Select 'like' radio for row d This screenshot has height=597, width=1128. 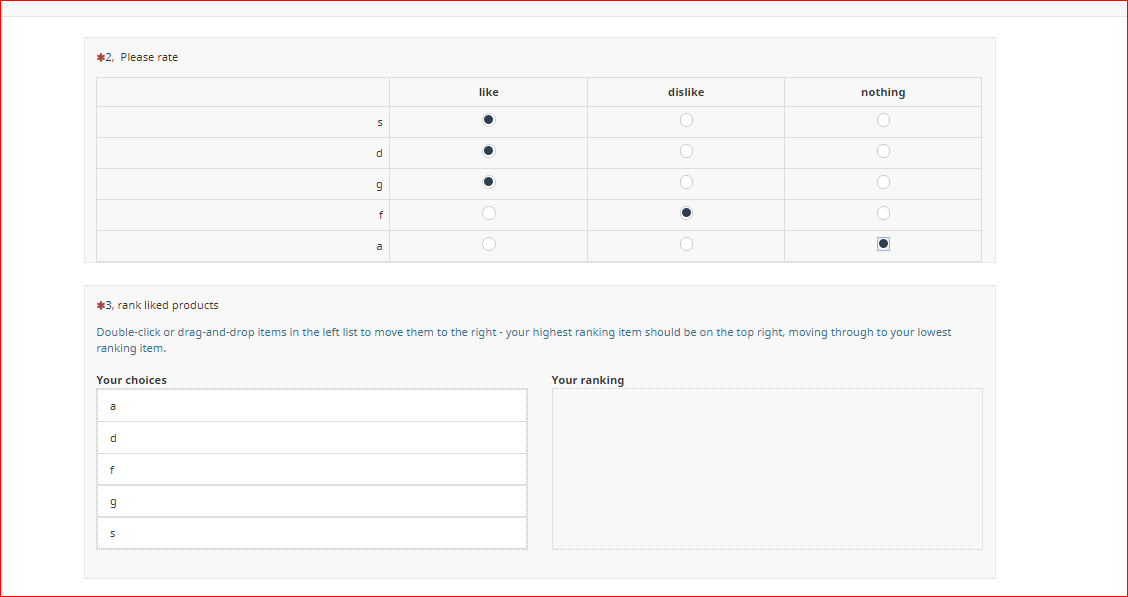click(488, 151)
